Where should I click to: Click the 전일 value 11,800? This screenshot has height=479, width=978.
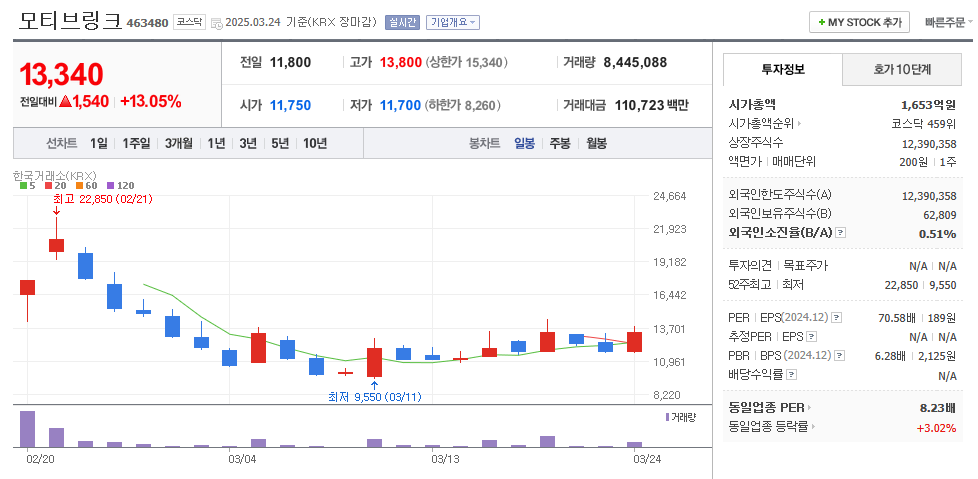(x=290, y=62)
